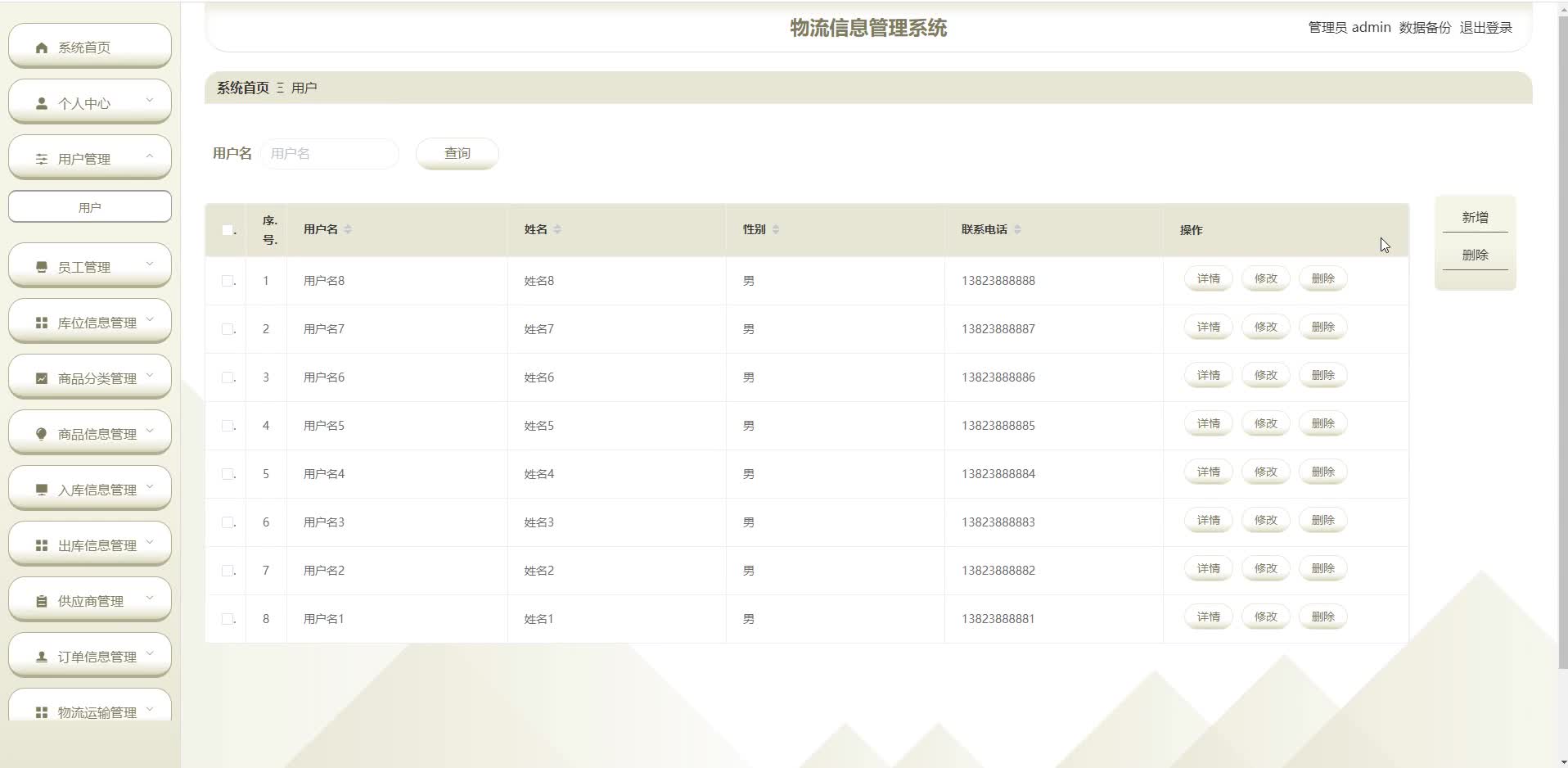1568x768 pixels.
Task: Click the 新增 button on the right panel
Action: (x=1475, y=217)
